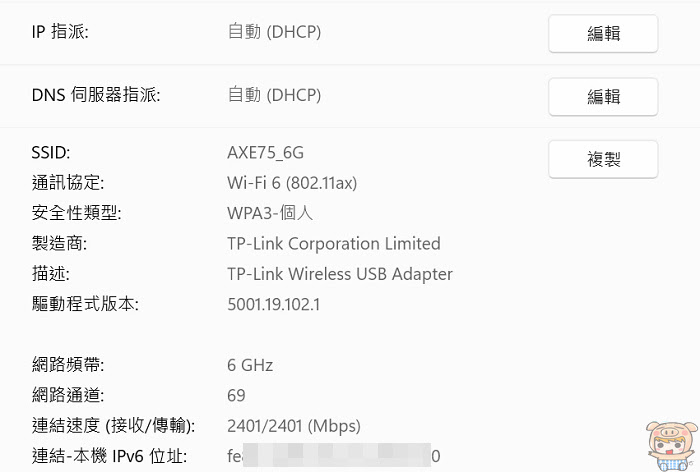700x472 pixels.
Task: Select the TP-Link Corporation Limited manufacturer text
Action: 333,244
